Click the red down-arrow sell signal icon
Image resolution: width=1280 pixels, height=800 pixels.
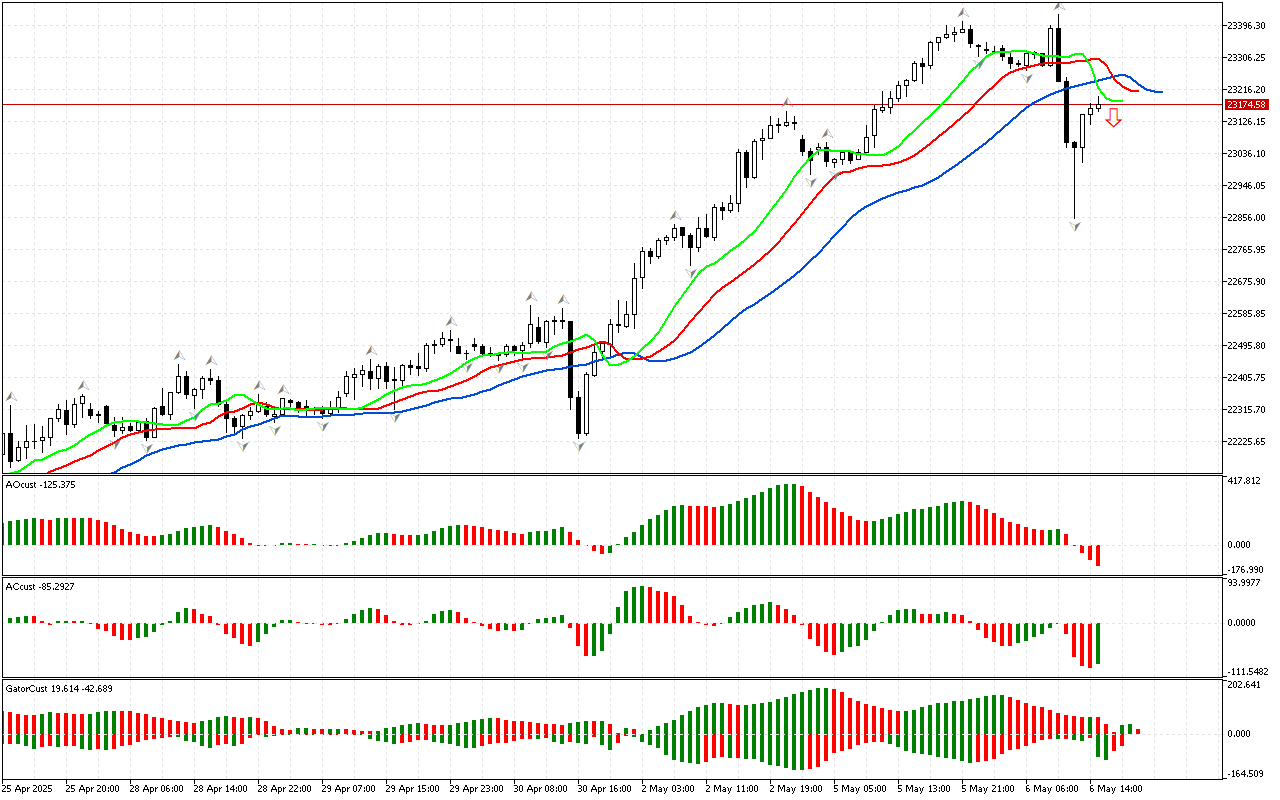pyautogui.click(x=1113, y=118)
